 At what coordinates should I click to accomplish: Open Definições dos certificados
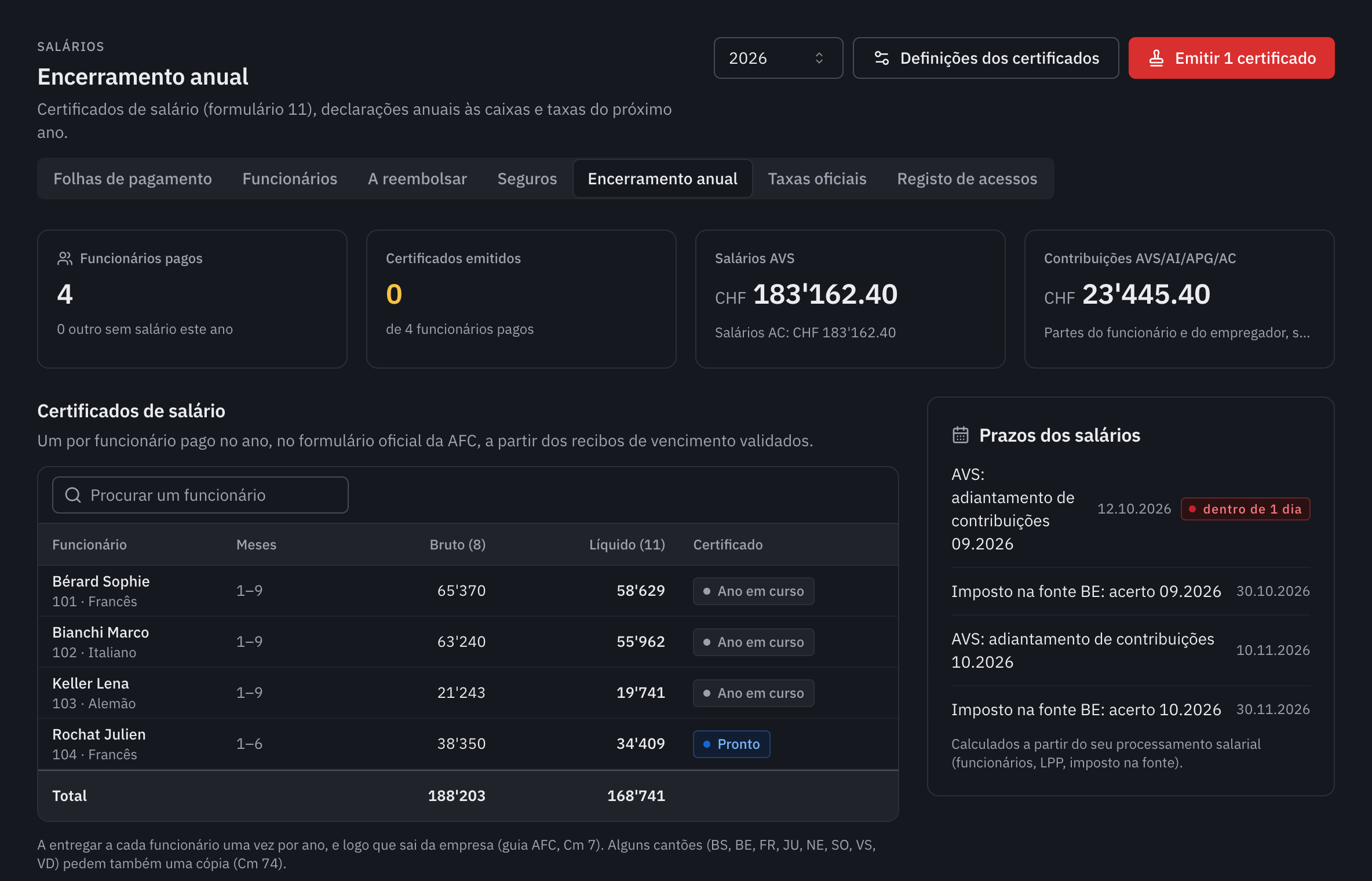[x=986, y=58]
